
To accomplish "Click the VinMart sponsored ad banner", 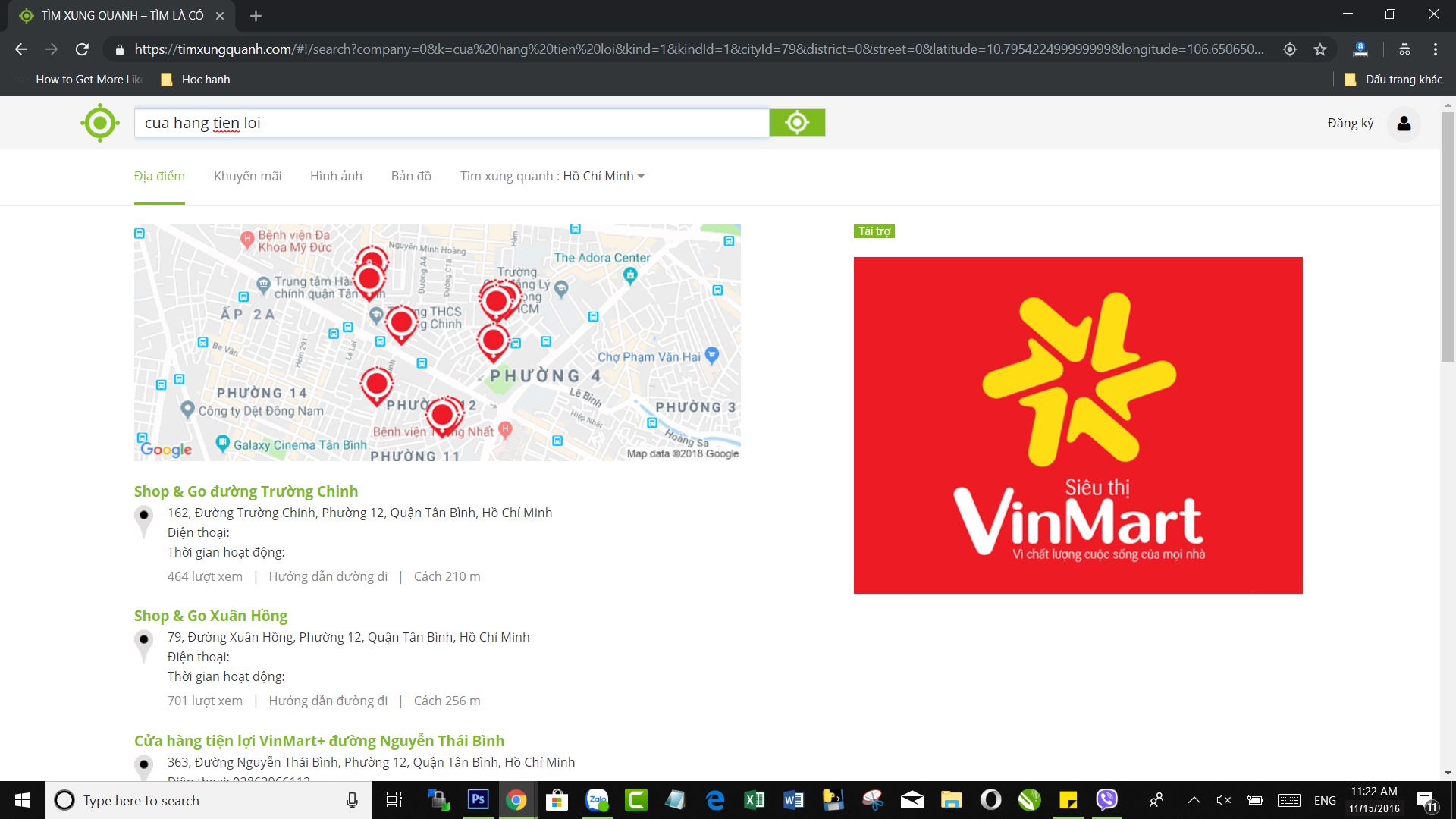I will (1078, 425).
